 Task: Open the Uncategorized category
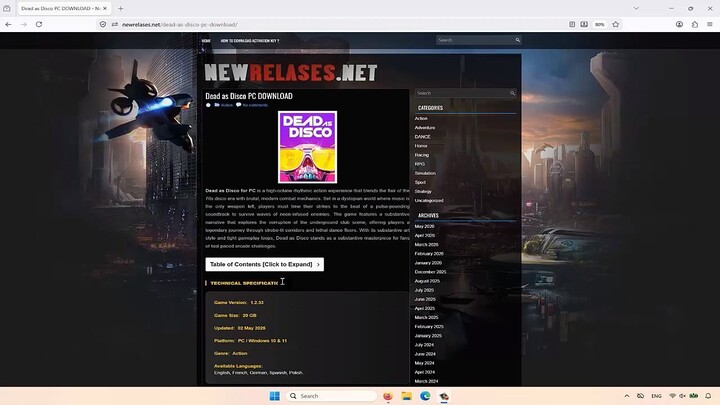(x=429, y=201)
